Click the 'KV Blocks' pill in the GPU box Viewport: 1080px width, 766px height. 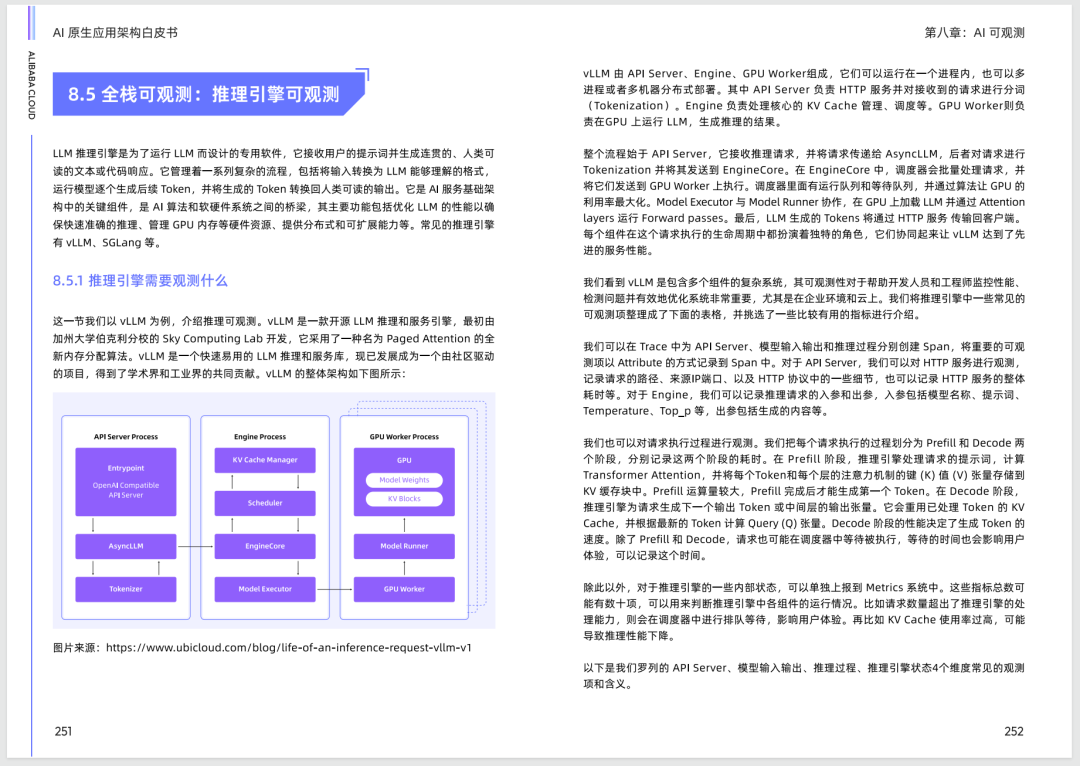(x=404, y=499)
